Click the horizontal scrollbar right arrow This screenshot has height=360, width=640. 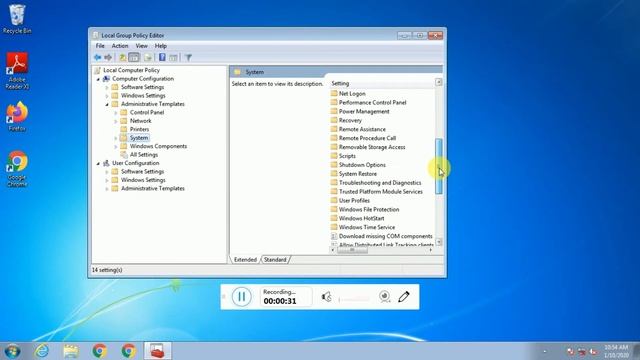click(431, 250)
